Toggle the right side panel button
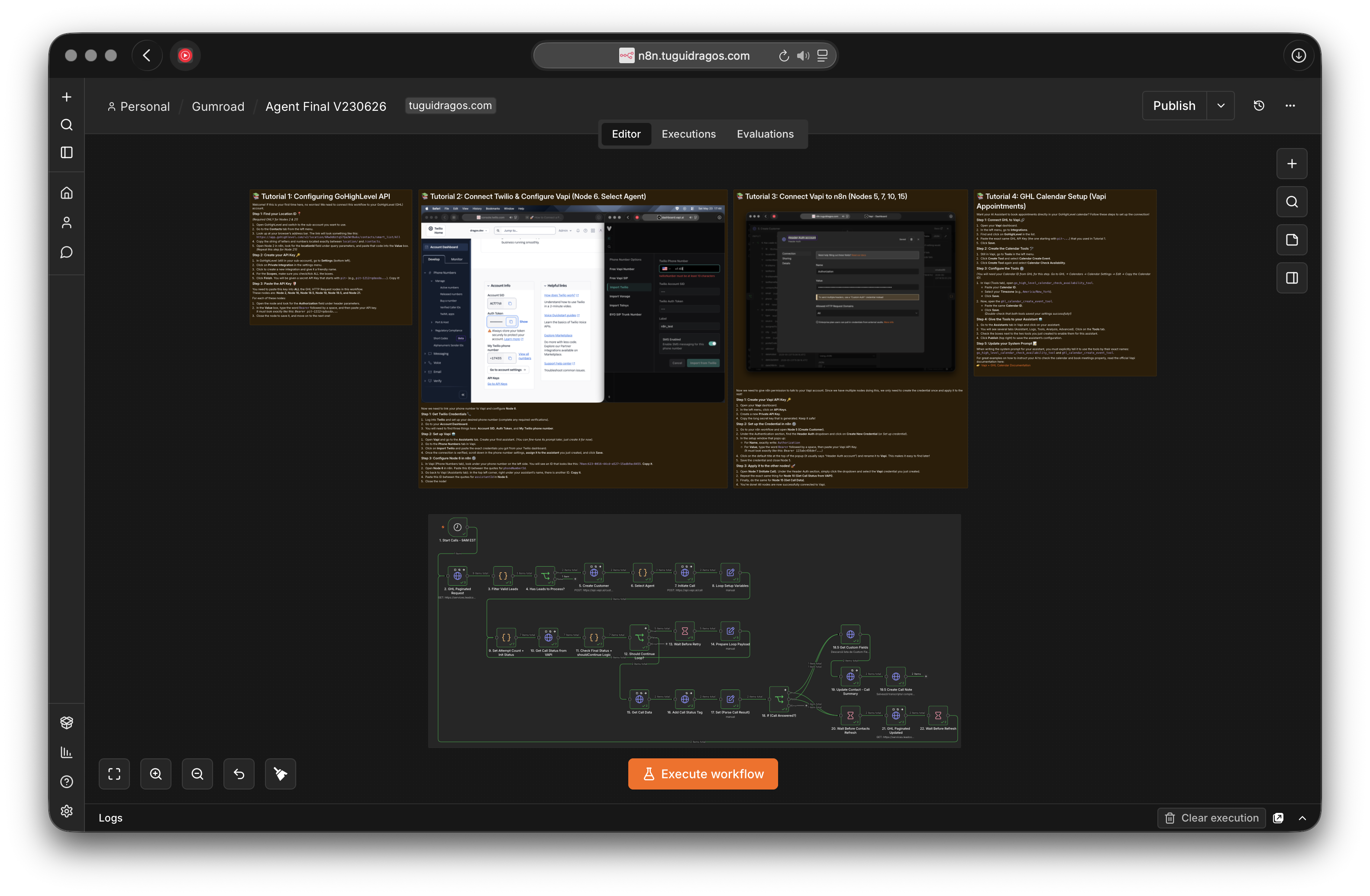This screenshot has width=1370, height=896. (1292, 278)
